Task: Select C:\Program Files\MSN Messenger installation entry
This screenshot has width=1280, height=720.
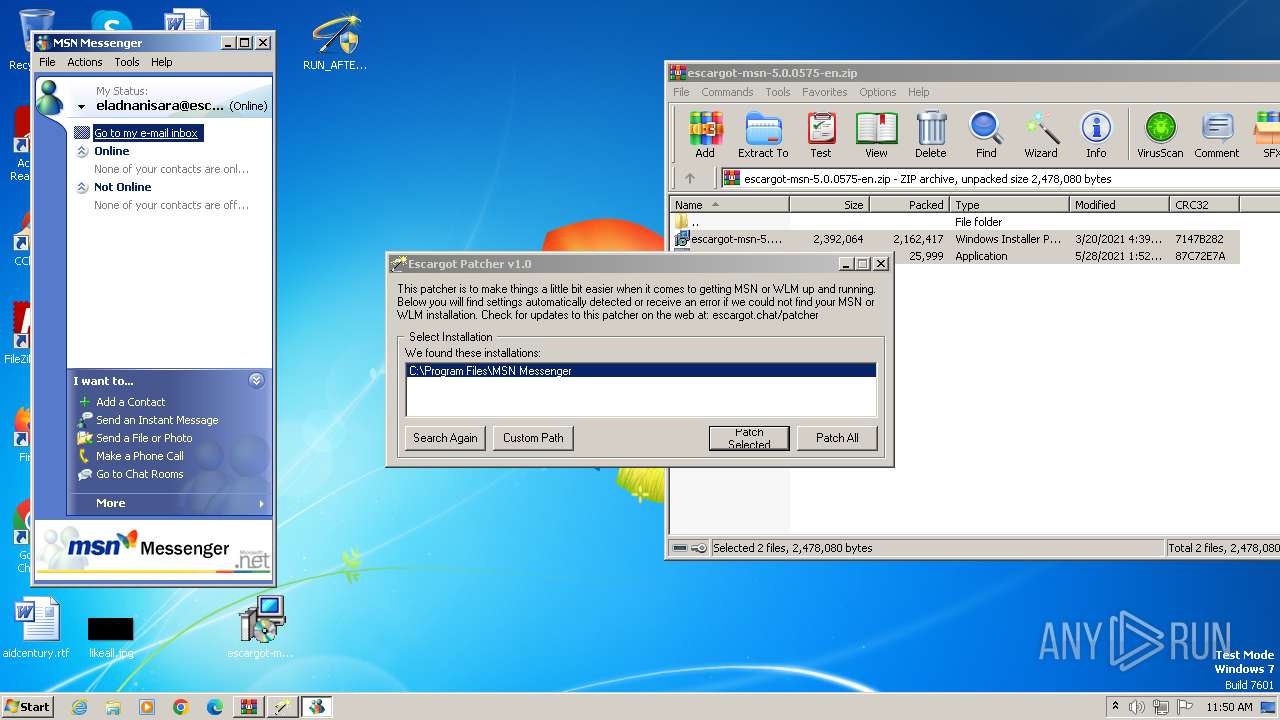Action: [641, 371]
